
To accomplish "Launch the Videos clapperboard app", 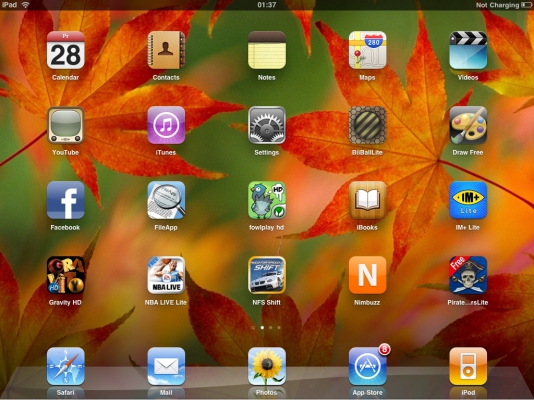I will [468, 50].
